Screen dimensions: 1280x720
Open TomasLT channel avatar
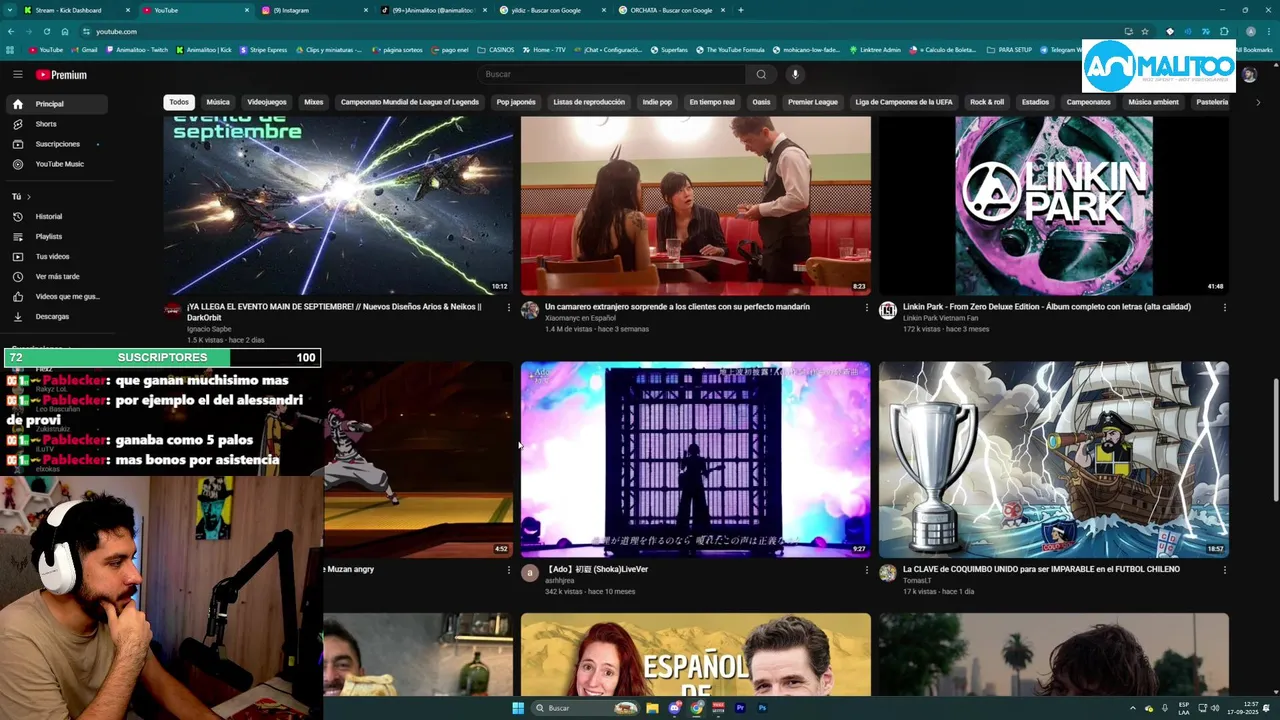click(888, 572)
